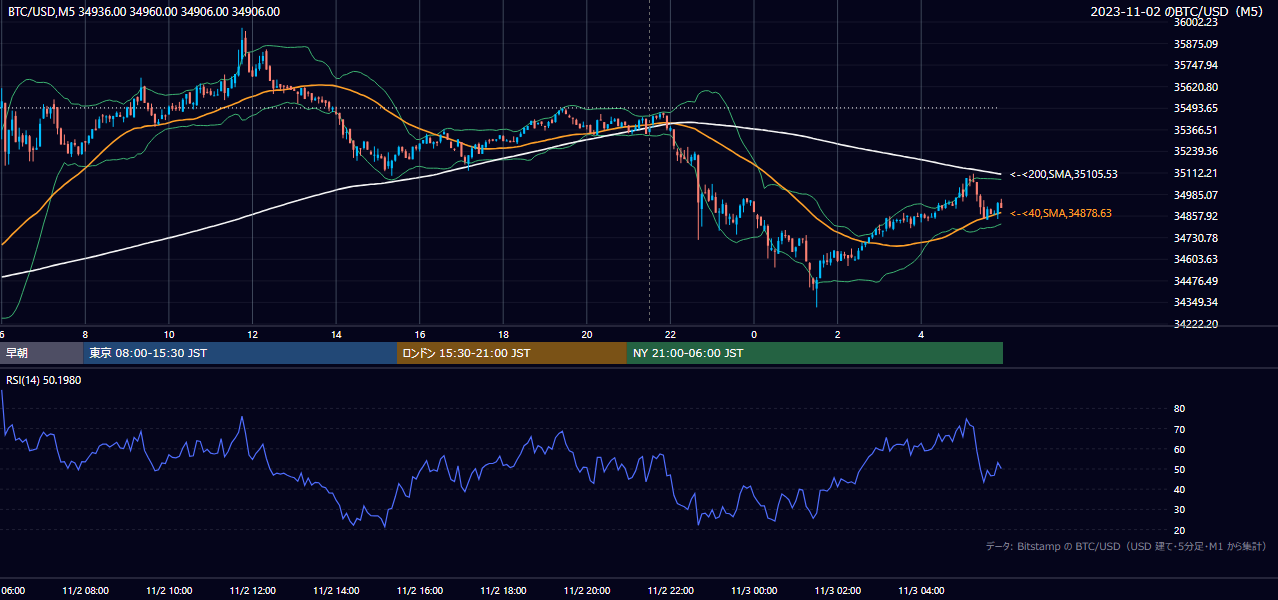Click the 11/3 04:00 bottom time label
Screen dimensions: 1278x600
pos(921,590)
